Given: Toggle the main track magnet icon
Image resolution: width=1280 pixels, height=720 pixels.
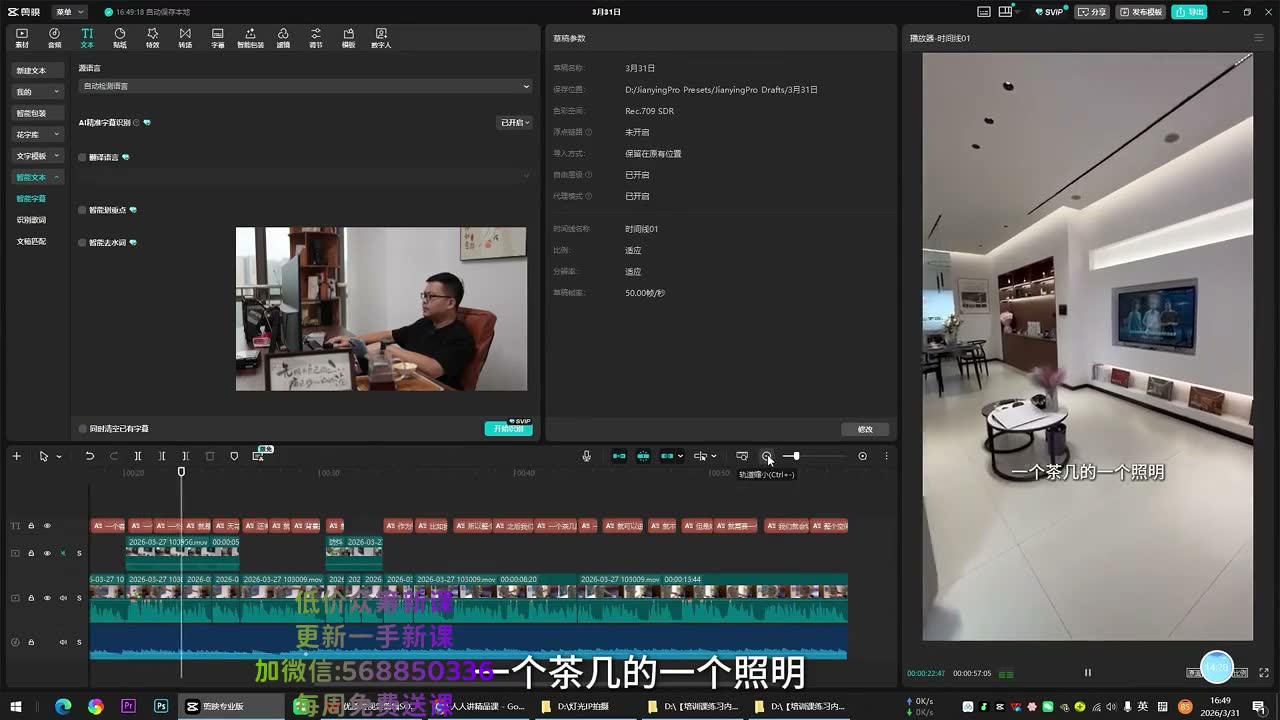Looking at the screenshot, I should tap(619, 456).
